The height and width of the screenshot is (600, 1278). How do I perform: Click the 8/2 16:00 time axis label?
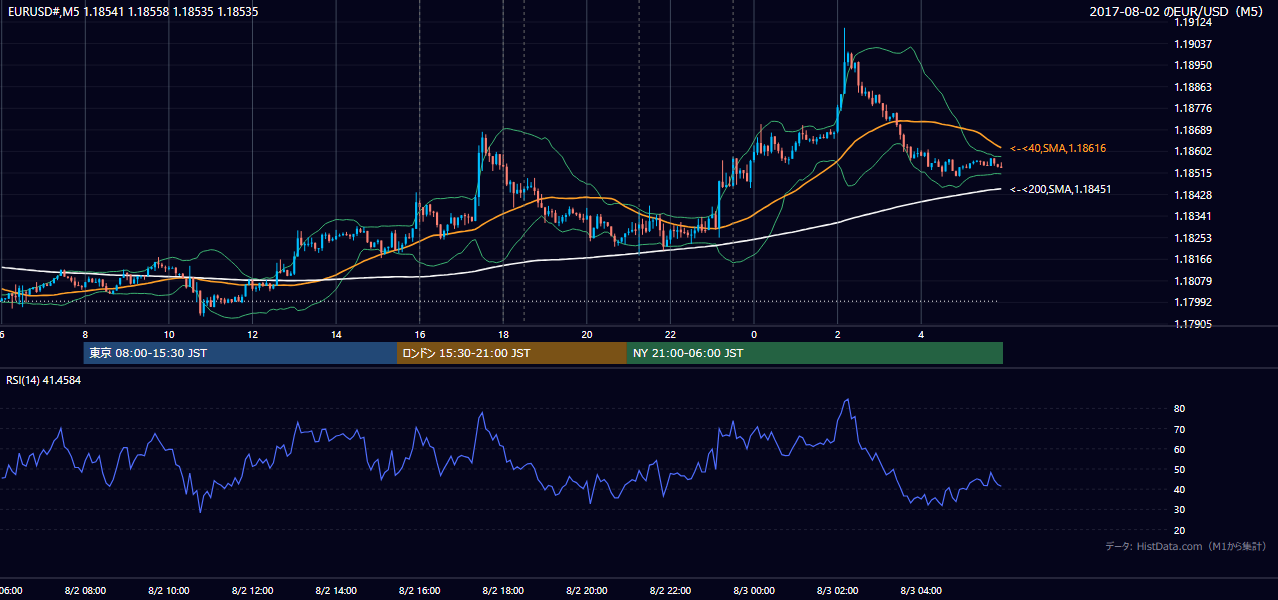click(422, 591)
